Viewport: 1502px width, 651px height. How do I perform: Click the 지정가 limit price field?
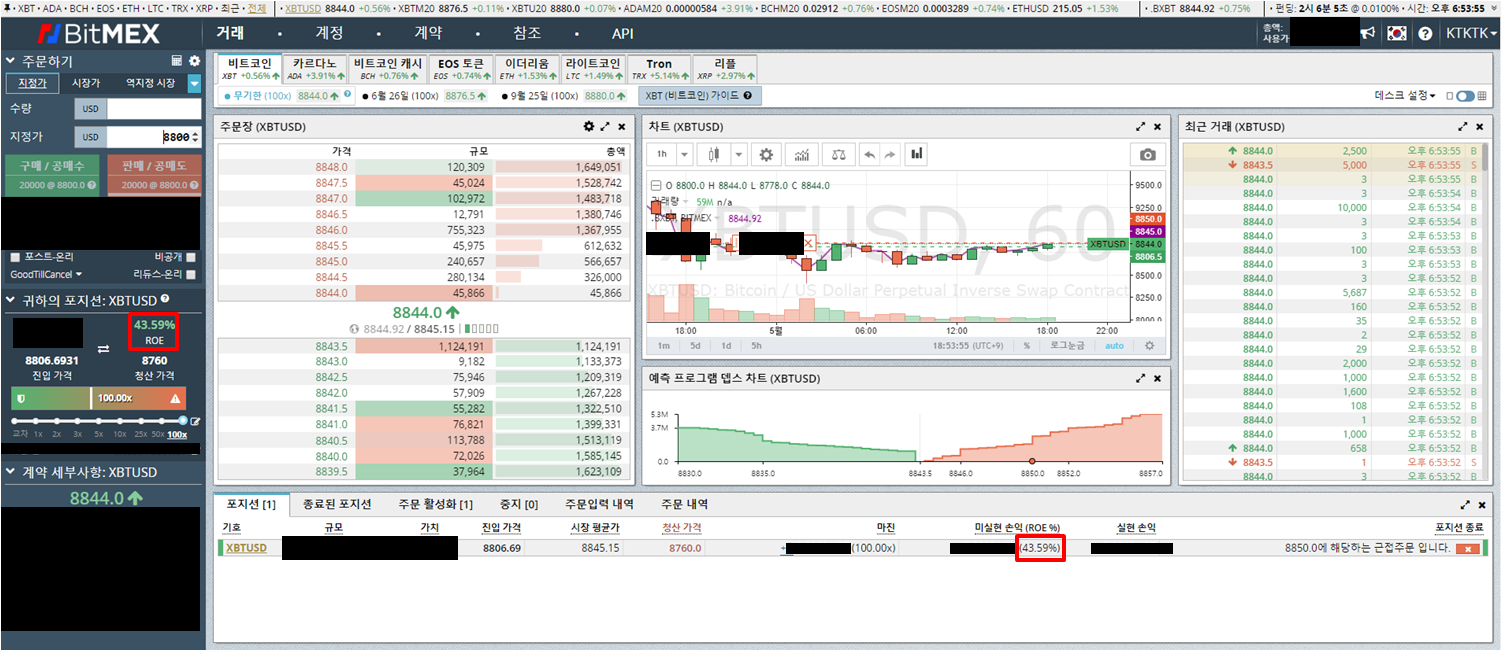[155, 137]
